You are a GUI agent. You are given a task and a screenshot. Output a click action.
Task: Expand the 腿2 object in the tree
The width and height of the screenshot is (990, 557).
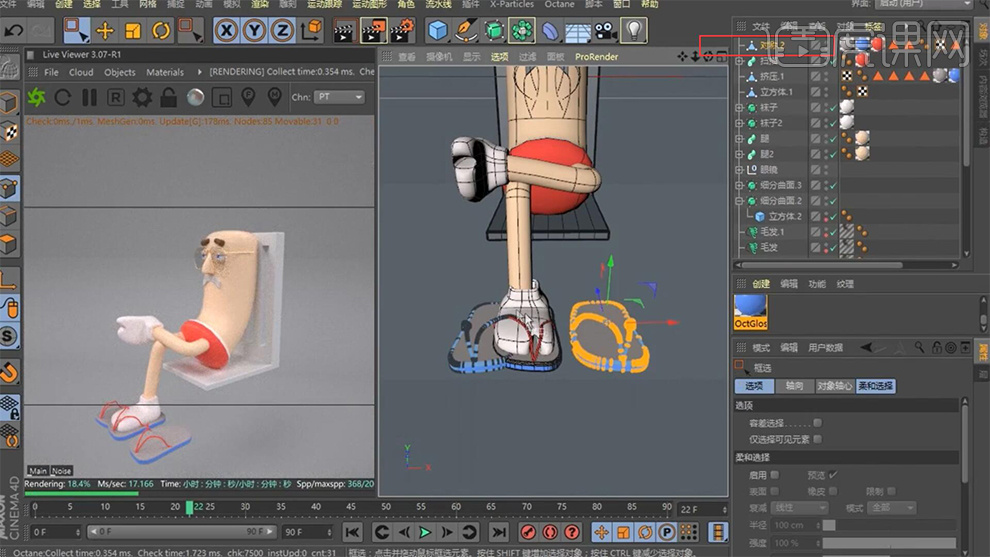pos(739,154)
